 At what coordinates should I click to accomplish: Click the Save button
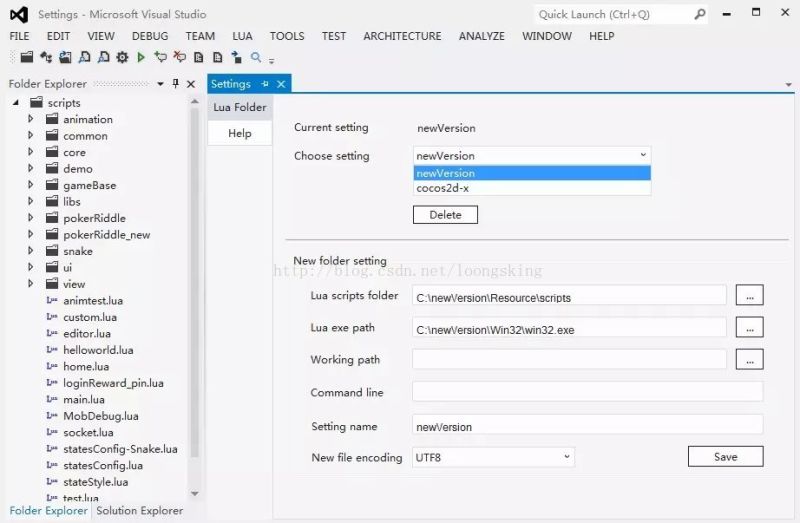726,457
